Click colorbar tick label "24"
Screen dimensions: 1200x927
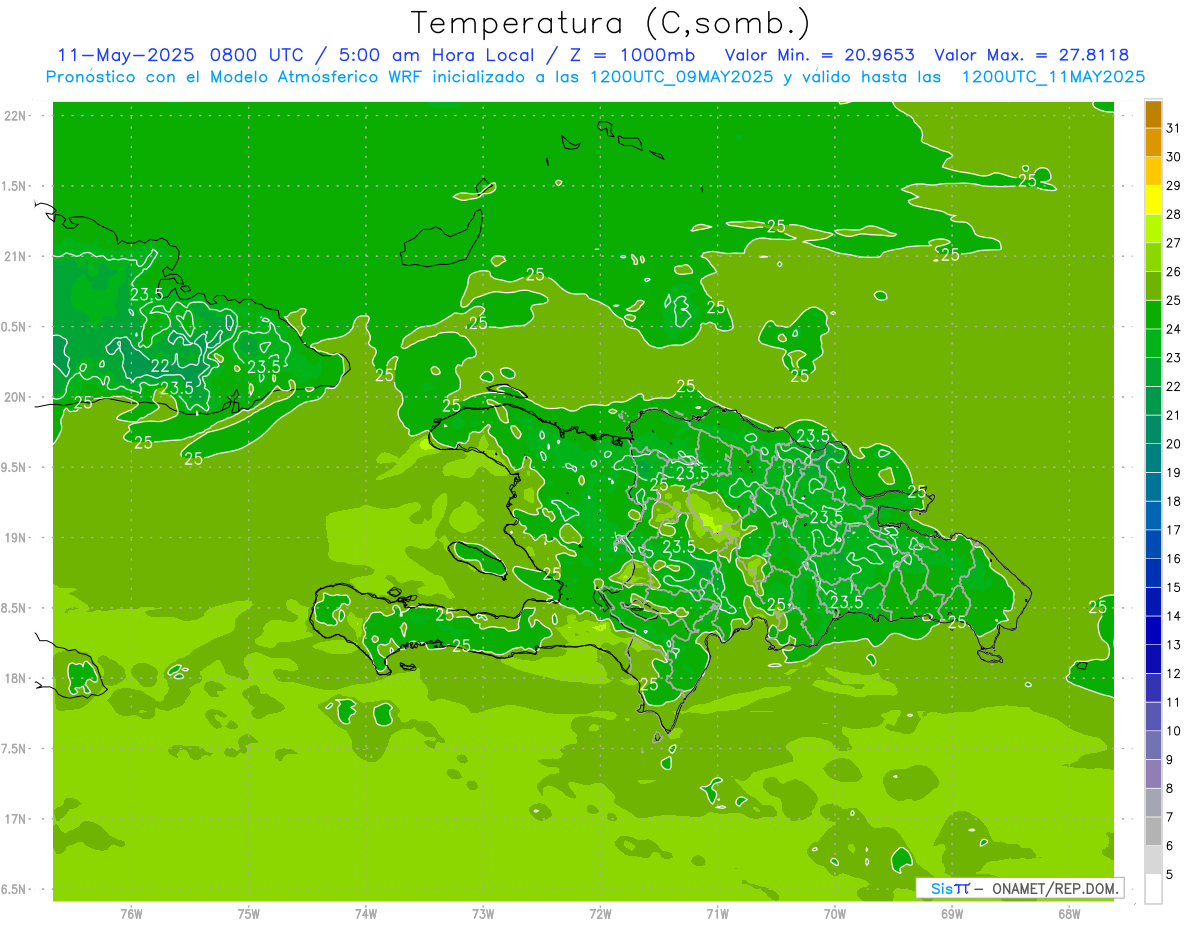(x=1173, y=329)
